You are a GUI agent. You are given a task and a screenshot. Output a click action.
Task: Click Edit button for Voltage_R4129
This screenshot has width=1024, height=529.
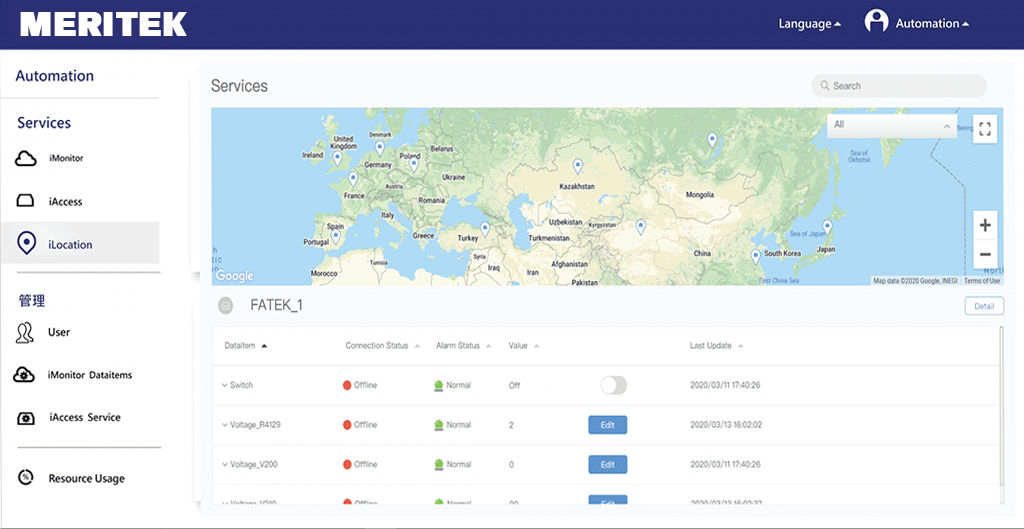(607, 425)
